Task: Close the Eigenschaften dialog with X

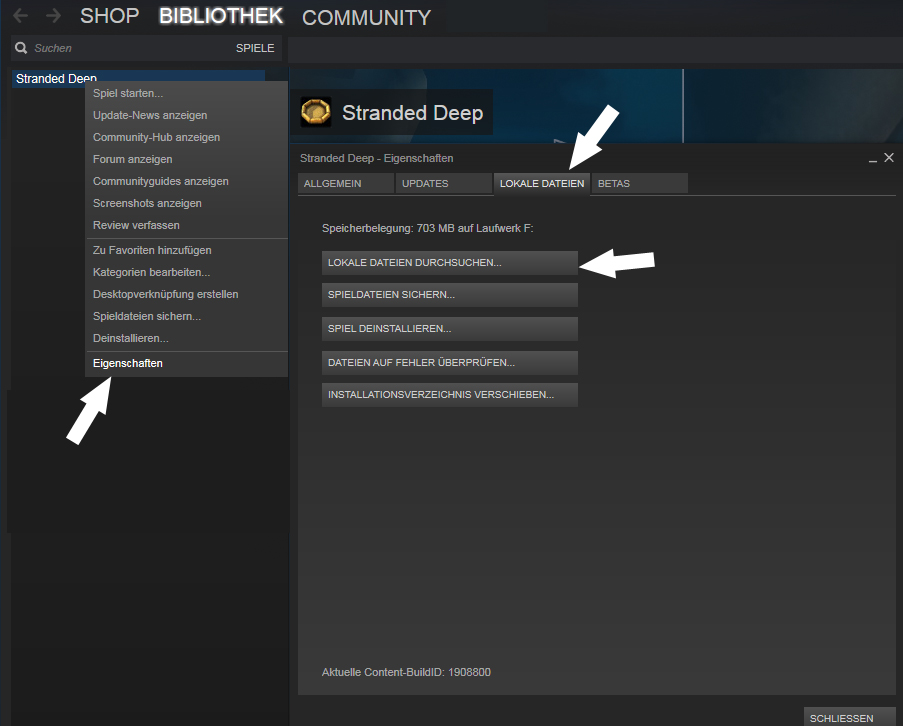Action: tap(889, 158)
